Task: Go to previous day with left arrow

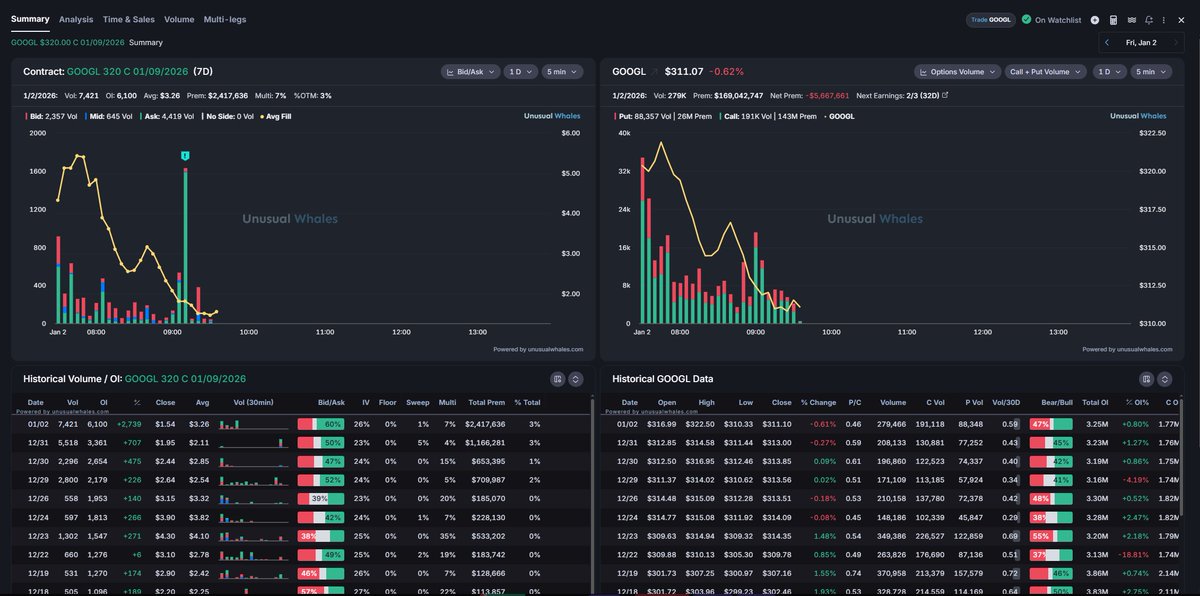Action: click(1107, 42)
